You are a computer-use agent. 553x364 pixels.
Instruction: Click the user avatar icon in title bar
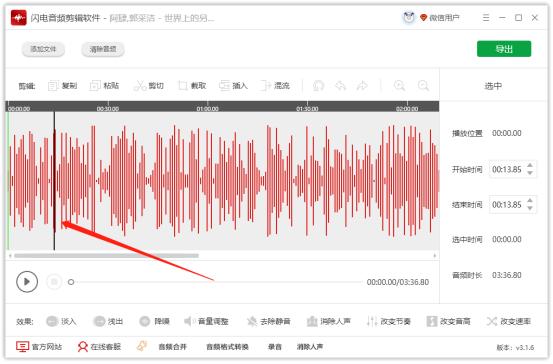(x=409, y=17)
